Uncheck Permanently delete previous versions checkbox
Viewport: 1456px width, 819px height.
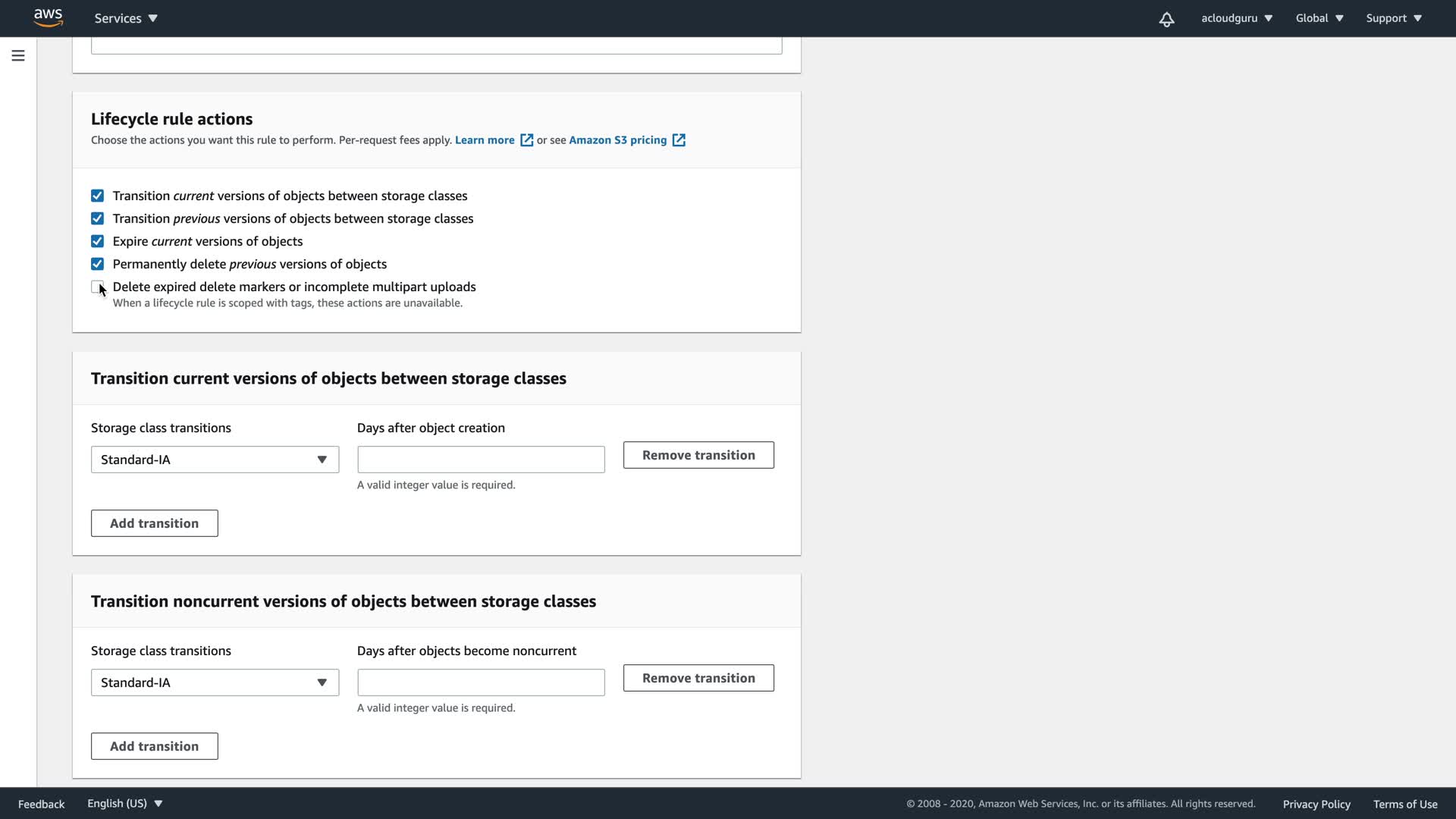point(97,265)
